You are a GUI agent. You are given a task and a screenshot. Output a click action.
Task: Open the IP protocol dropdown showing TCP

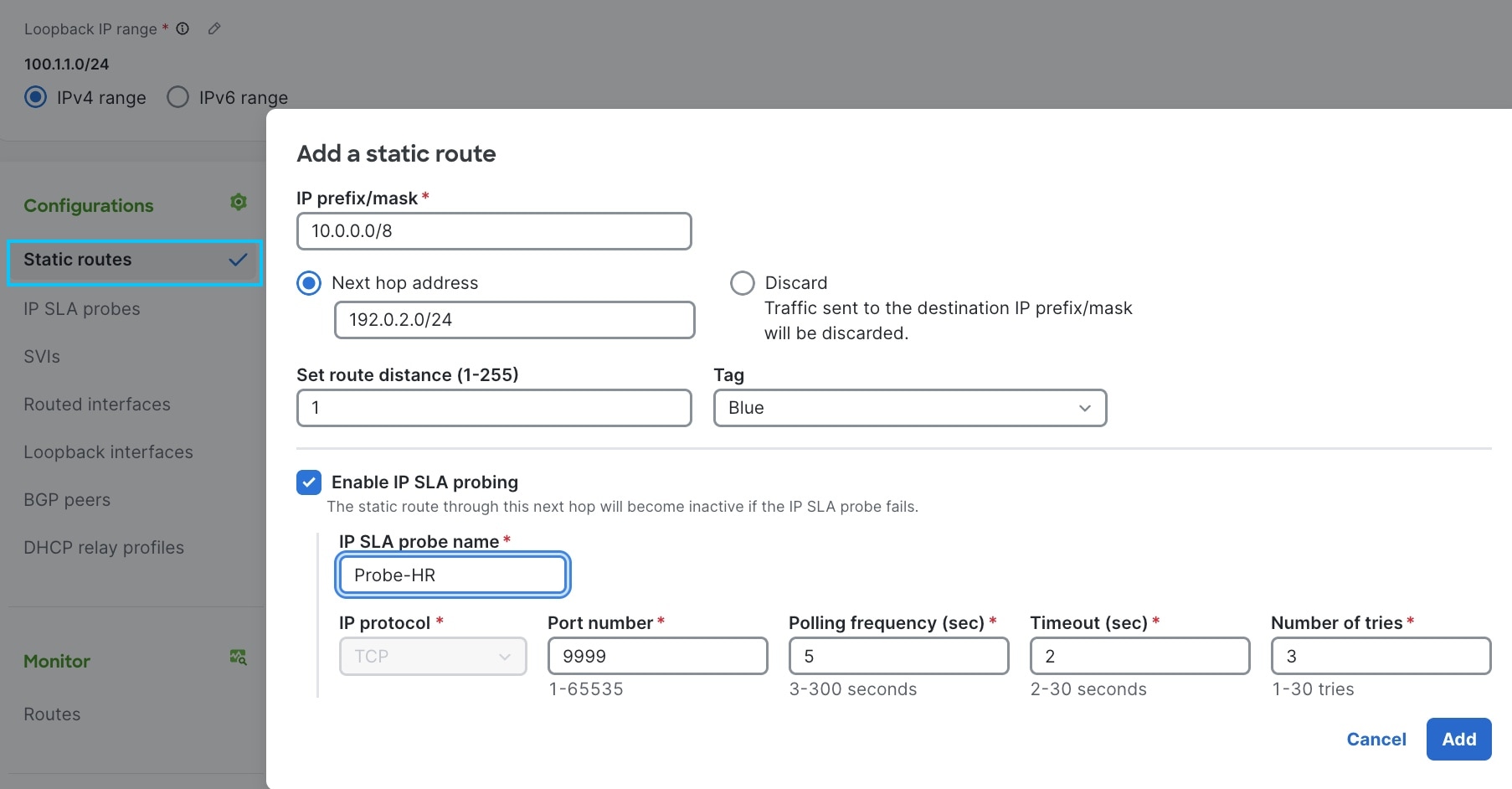(x=433, y=656)
